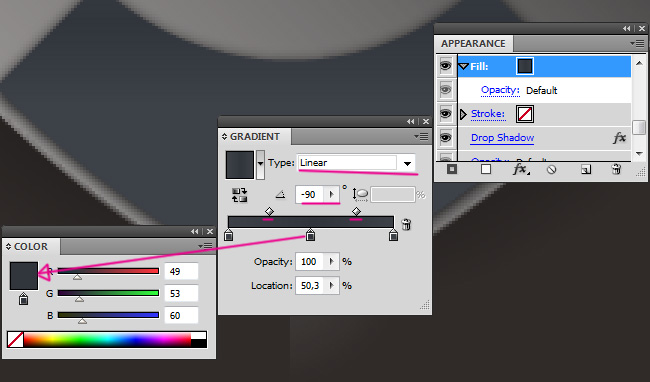Click the green G slider track

(x=108, y=293)
